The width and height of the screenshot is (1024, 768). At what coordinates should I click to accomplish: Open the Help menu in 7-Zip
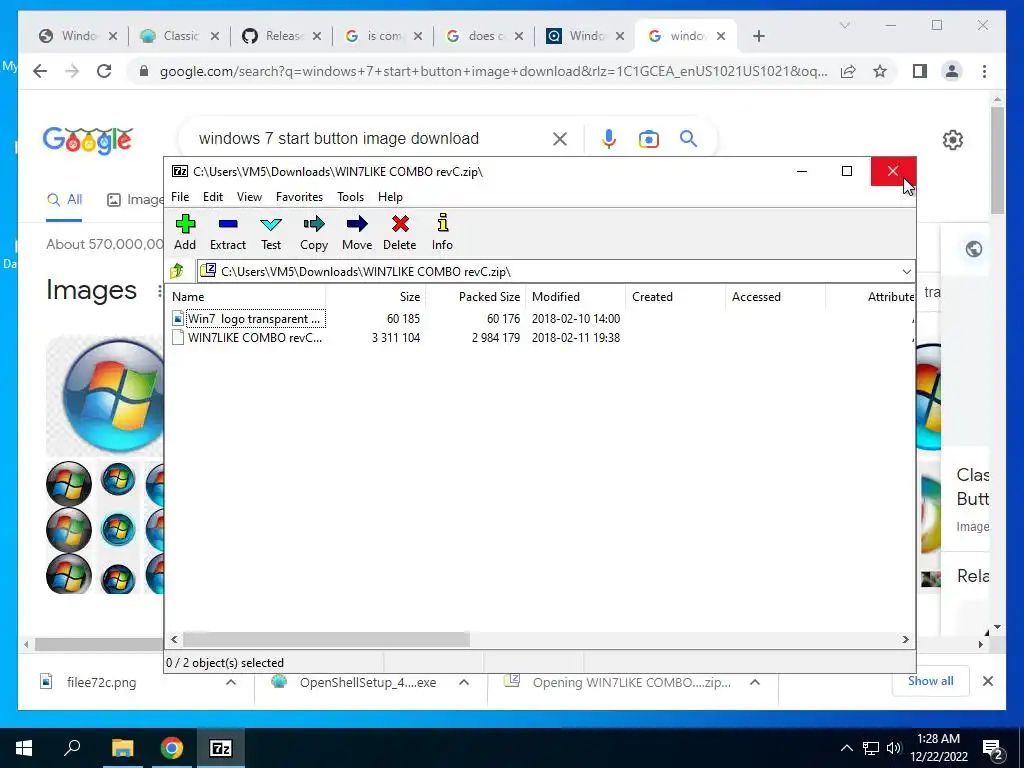tap(390, 197)
